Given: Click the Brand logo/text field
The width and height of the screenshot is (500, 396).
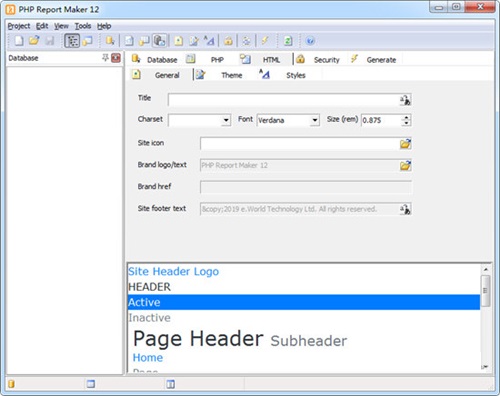Looking at the screenshot, I should [x=299, y=165].
